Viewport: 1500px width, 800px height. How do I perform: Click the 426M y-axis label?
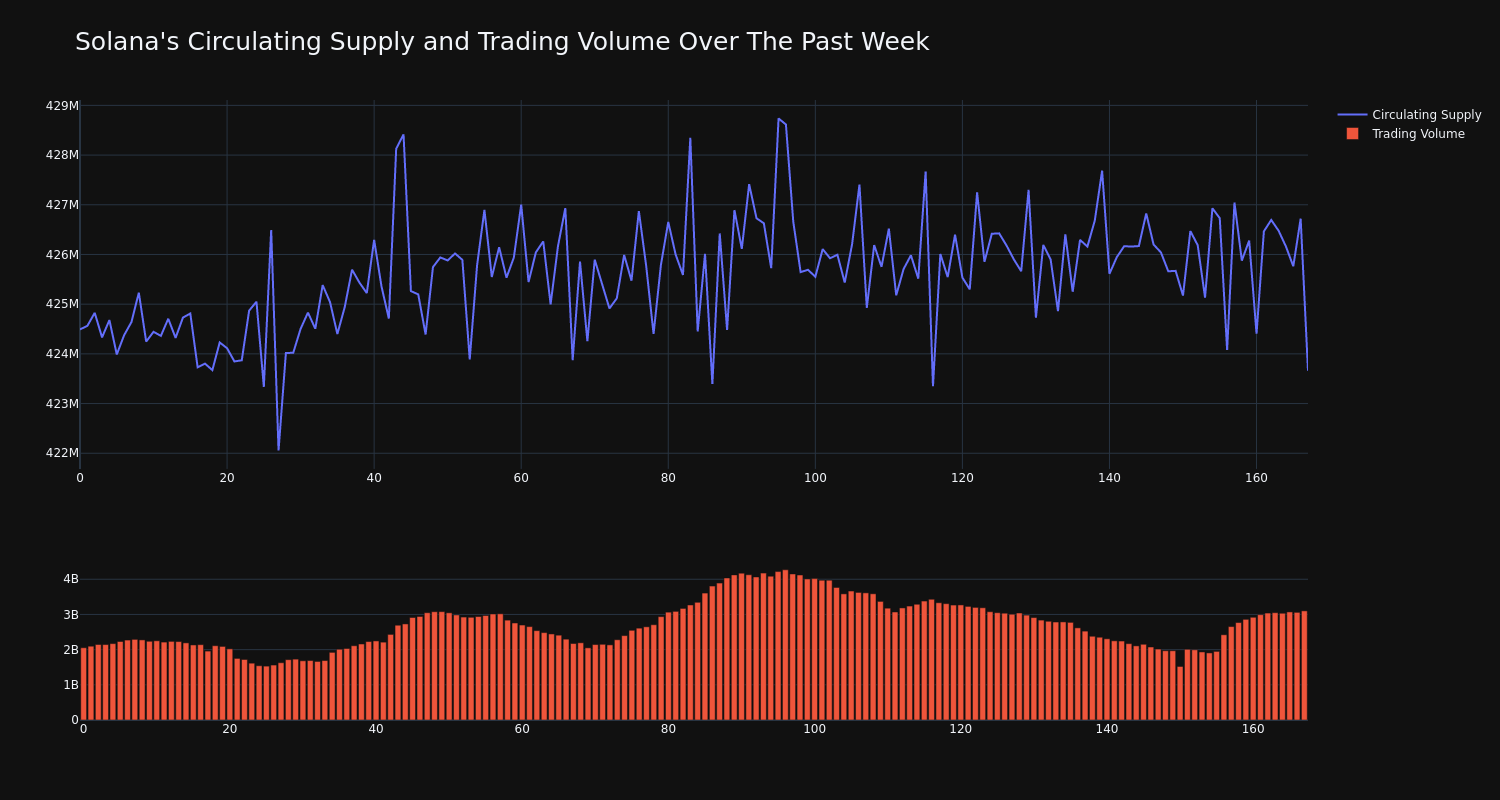[62, 254]
